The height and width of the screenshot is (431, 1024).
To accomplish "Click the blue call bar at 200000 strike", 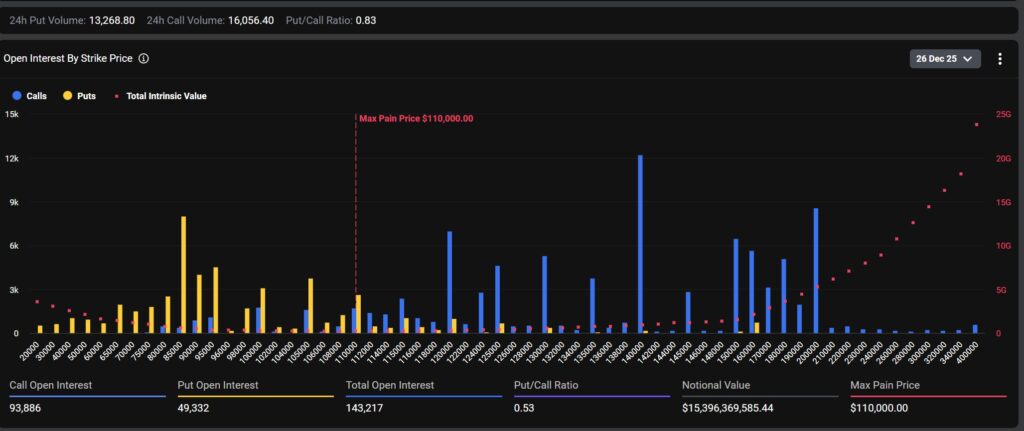I will coord(816,270).
